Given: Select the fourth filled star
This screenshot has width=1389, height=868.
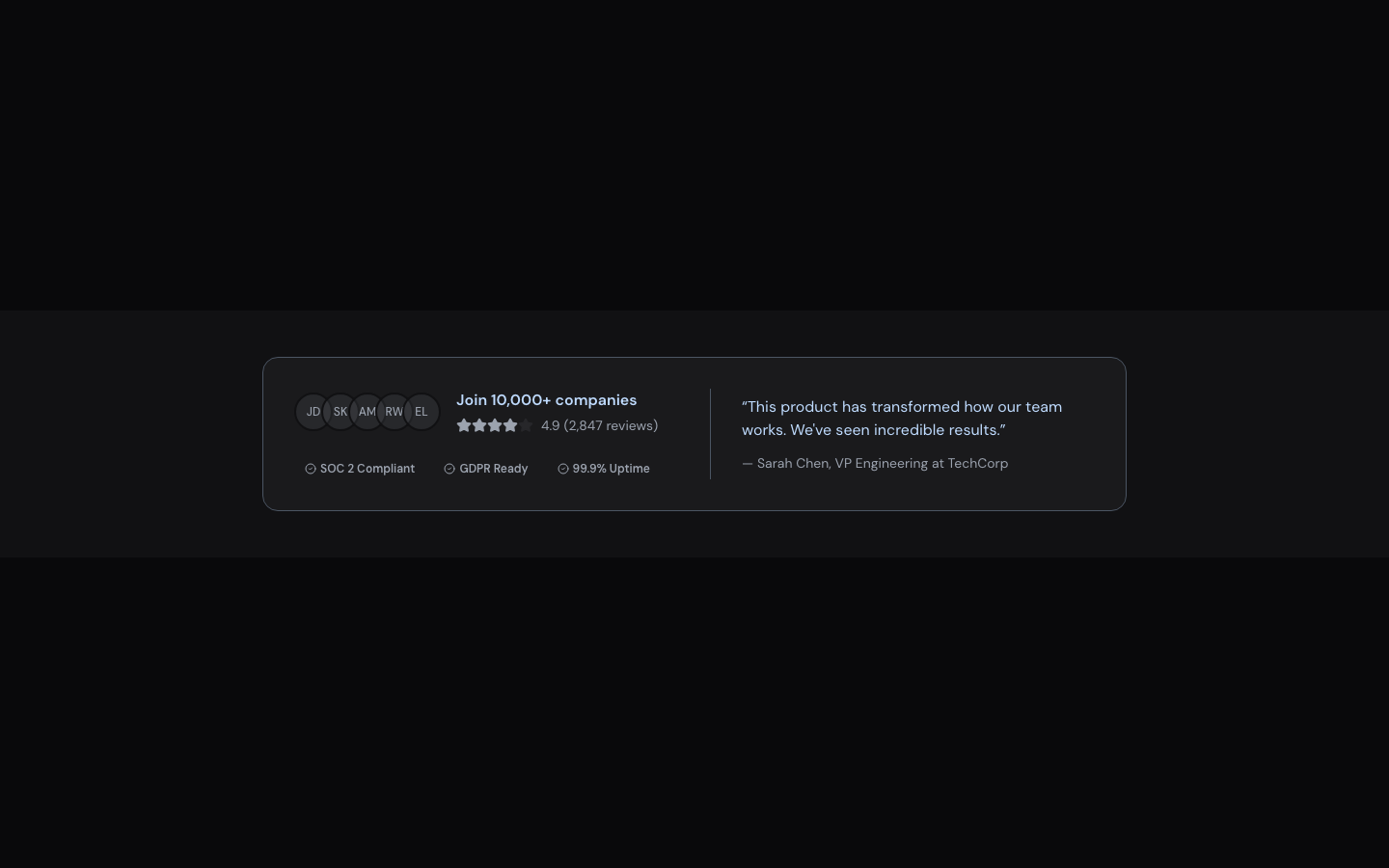Looking at the screenshot, I should pos(510,425).
